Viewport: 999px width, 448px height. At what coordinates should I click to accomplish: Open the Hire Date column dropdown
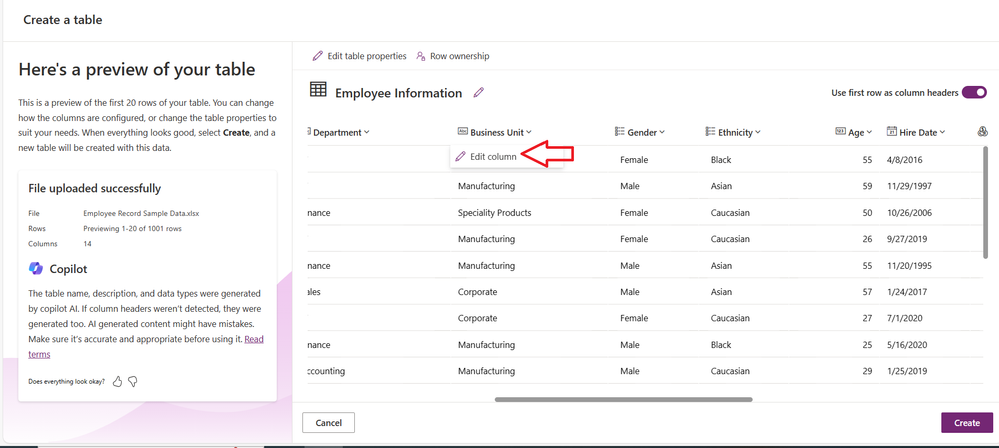[942, 133]
